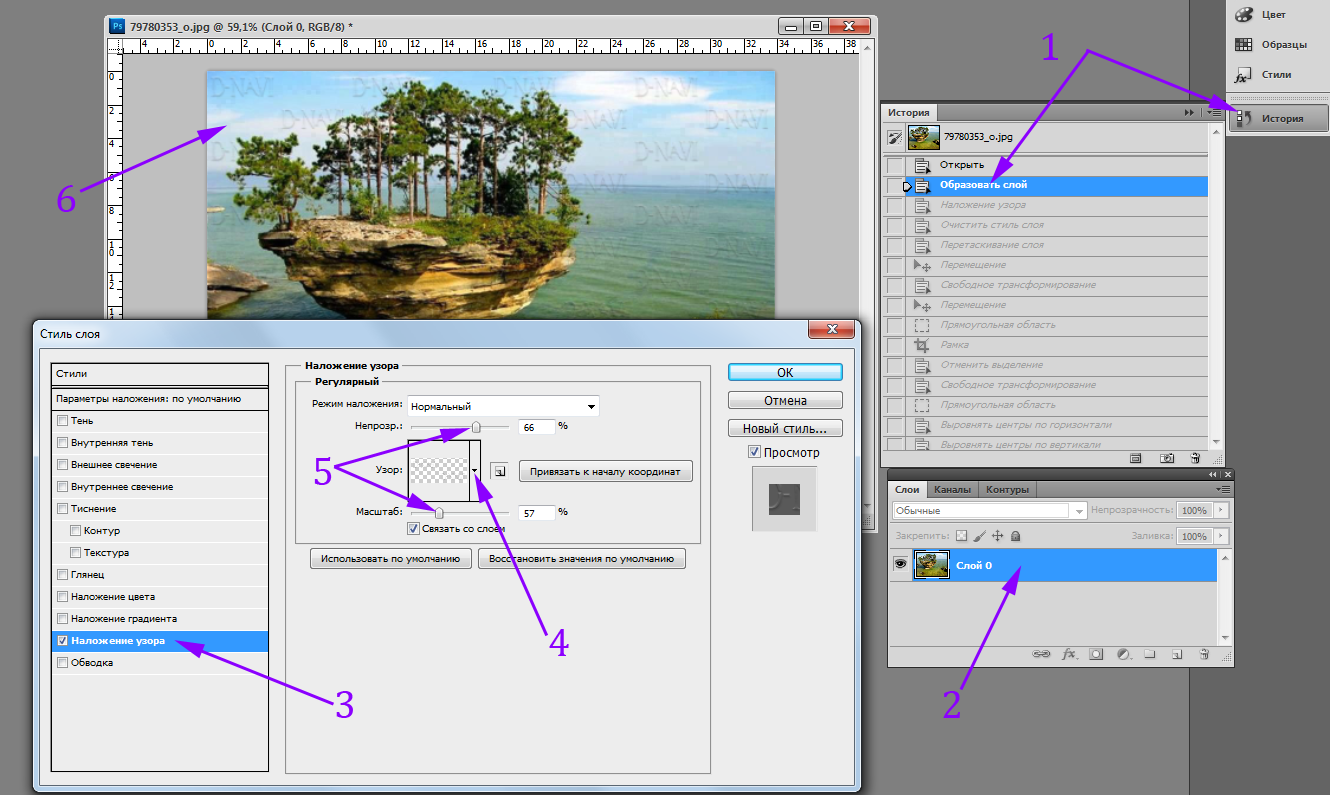Open the Режим наложения dropdown

tap(502, 406)
